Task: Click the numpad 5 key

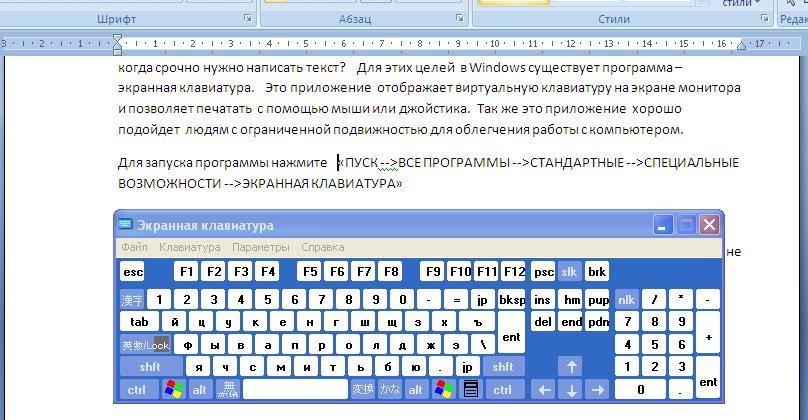Action: 654,345
